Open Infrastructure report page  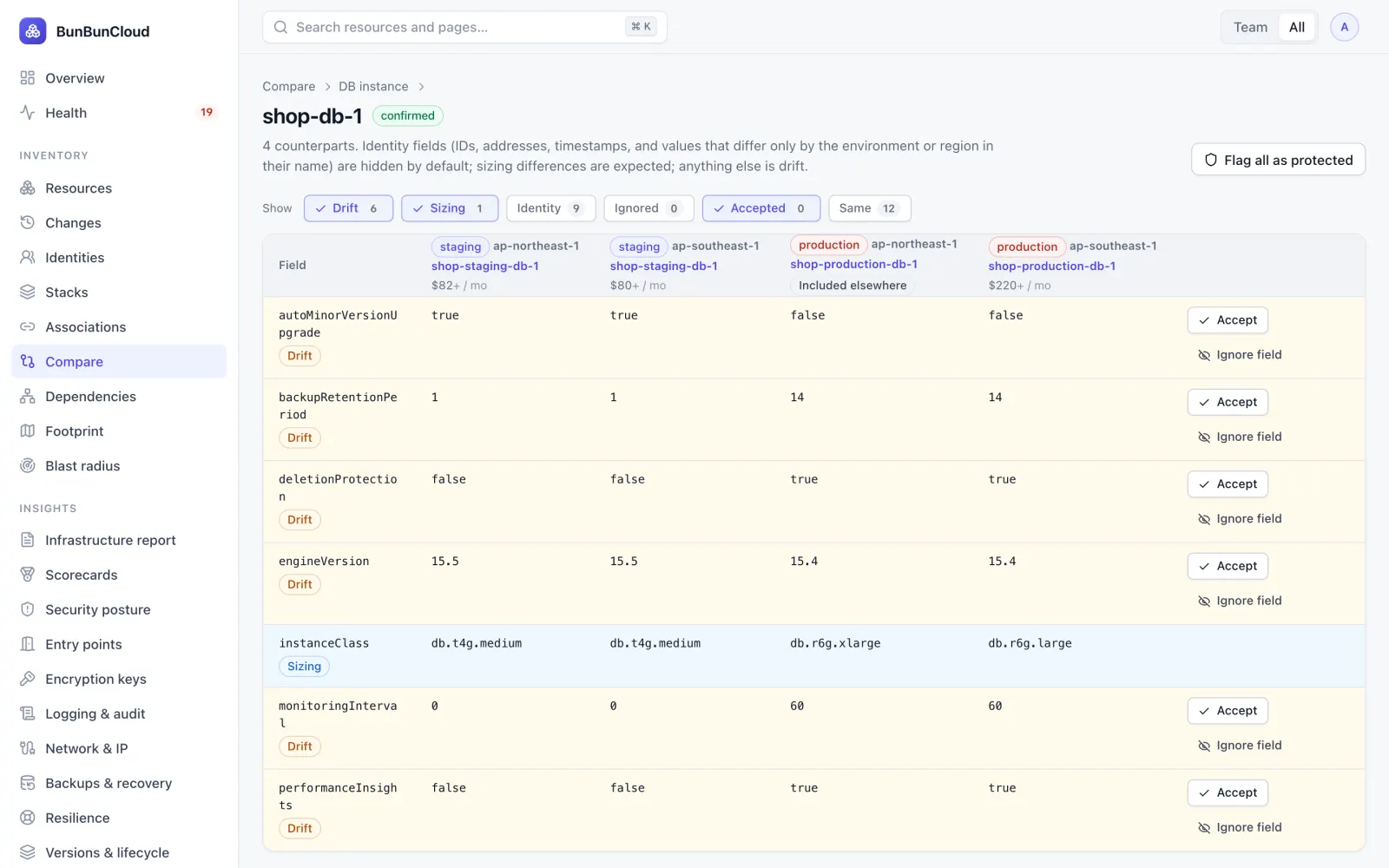[119, 540]
